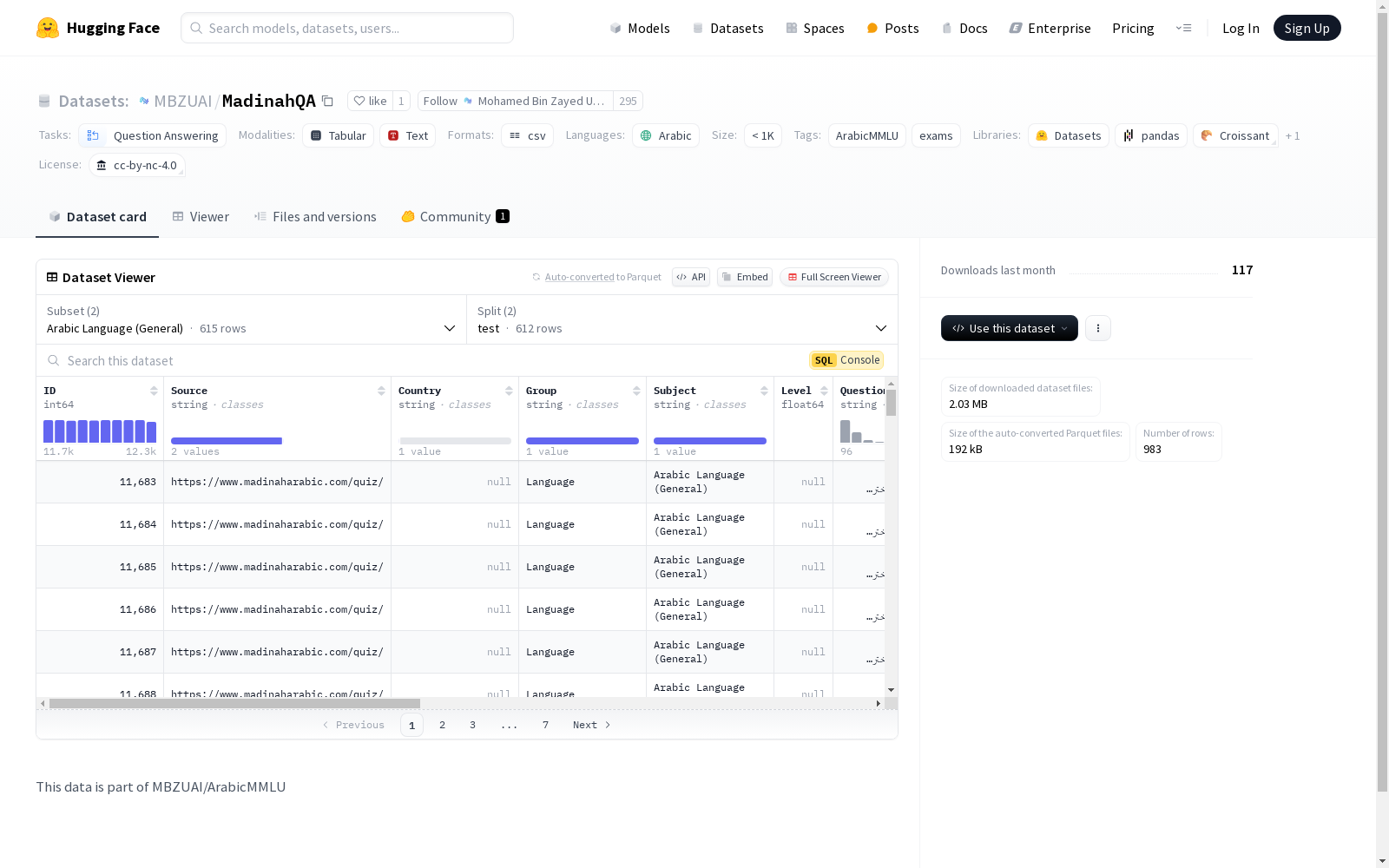Open the Files and versions tab
1389x868 pixels.
coord(315,217)
